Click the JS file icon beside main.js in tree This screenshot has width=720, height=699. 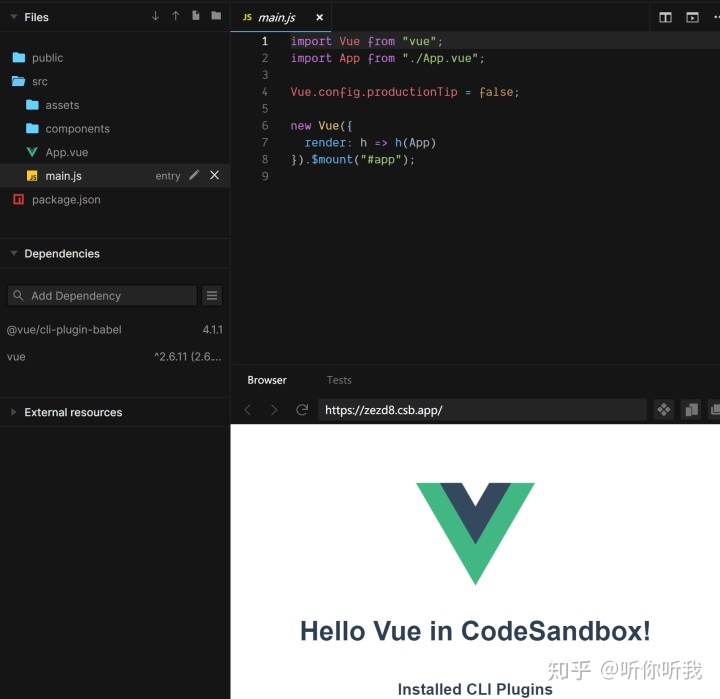32,176
